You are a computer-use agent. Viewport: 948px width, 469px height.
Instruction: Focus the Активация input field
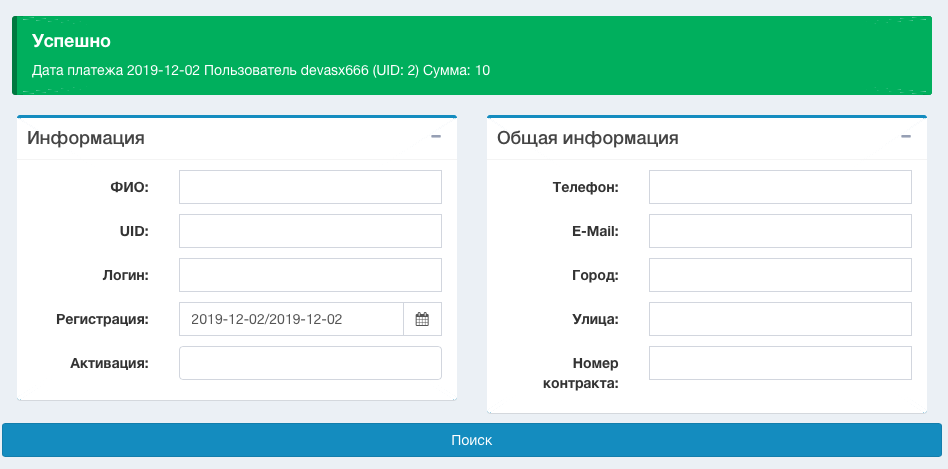310,363
